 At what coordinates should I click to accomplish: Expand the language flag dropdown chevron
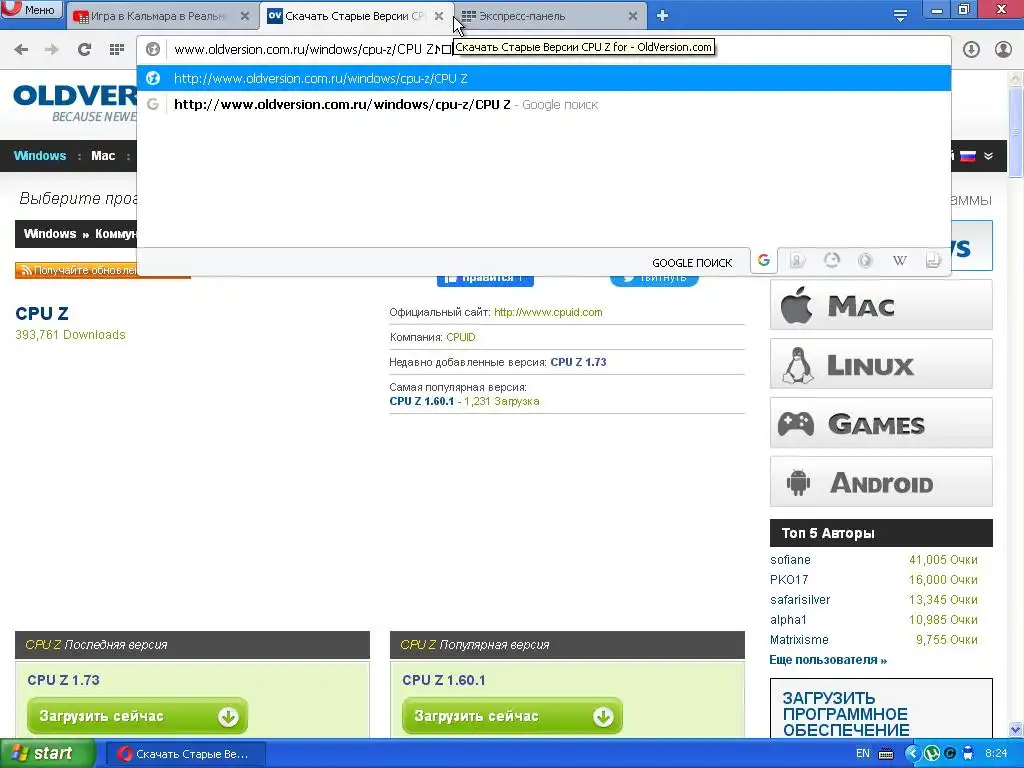[989, 156]
